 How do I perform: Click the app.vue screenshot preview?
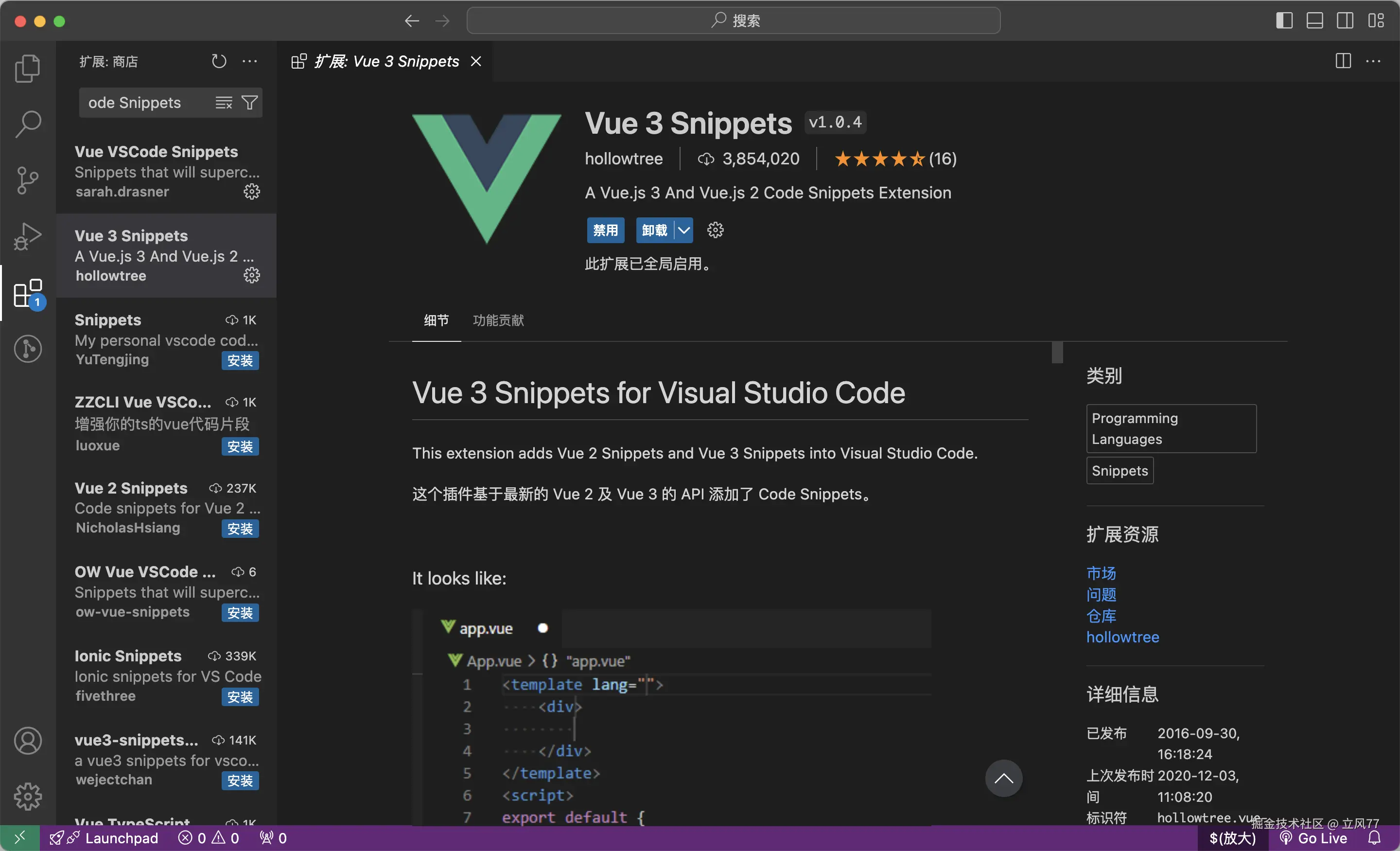click(x=672, y=717)
